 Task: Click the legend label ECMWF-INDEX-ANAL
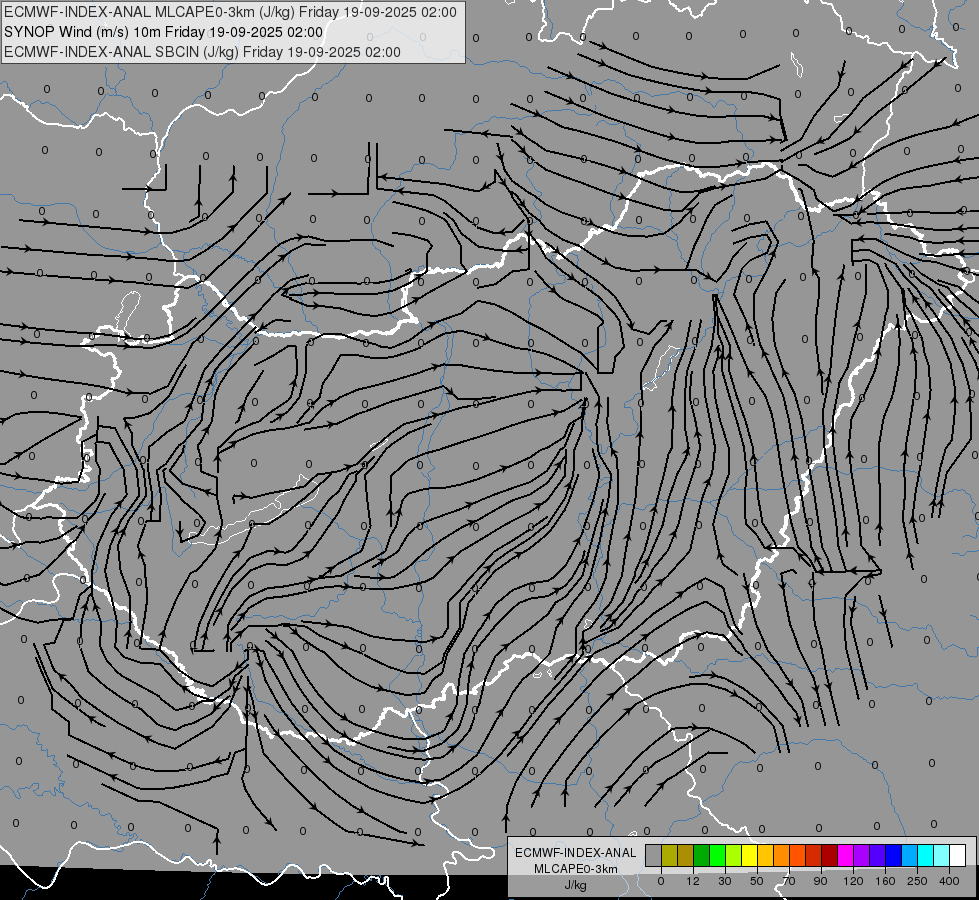(576, 853)
